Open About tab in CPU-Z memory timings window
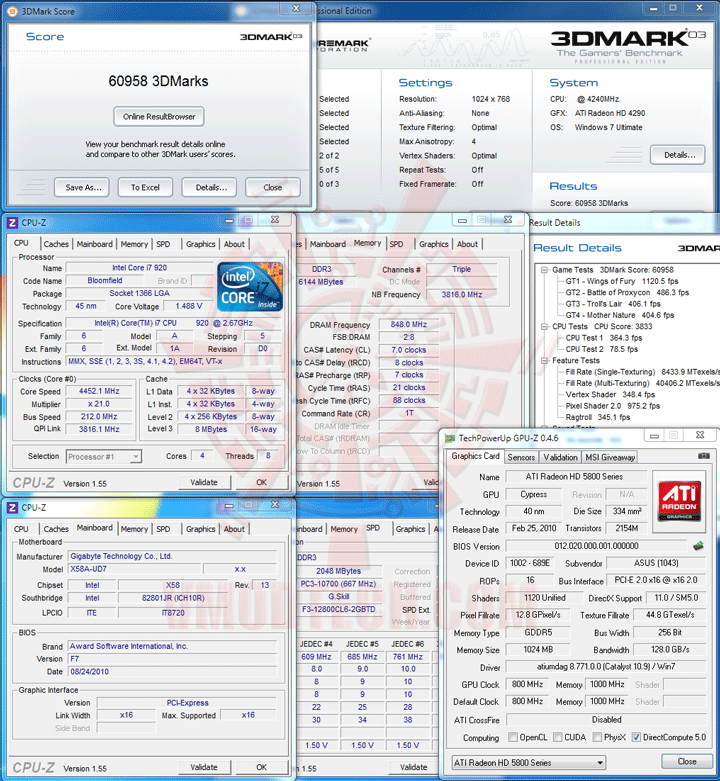Screen dimensions: 720x781 point(467,244)
